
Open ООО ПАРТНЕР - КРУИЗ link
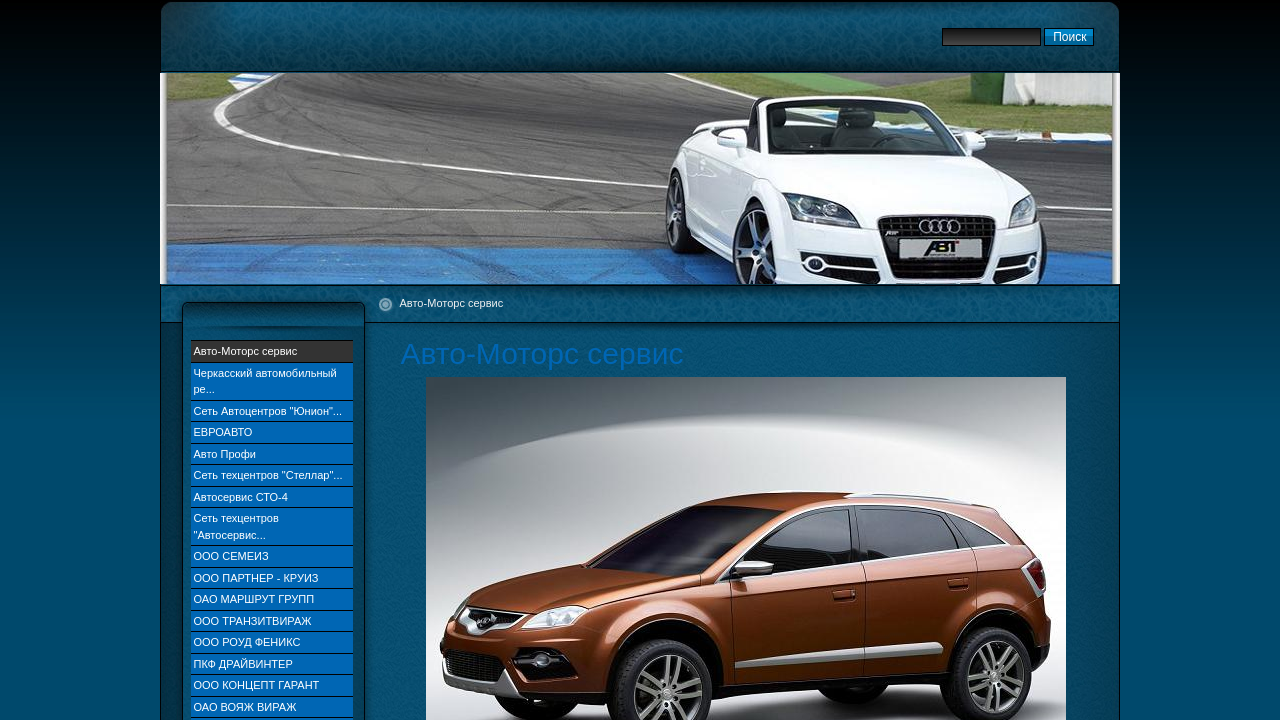click(272, 578)
